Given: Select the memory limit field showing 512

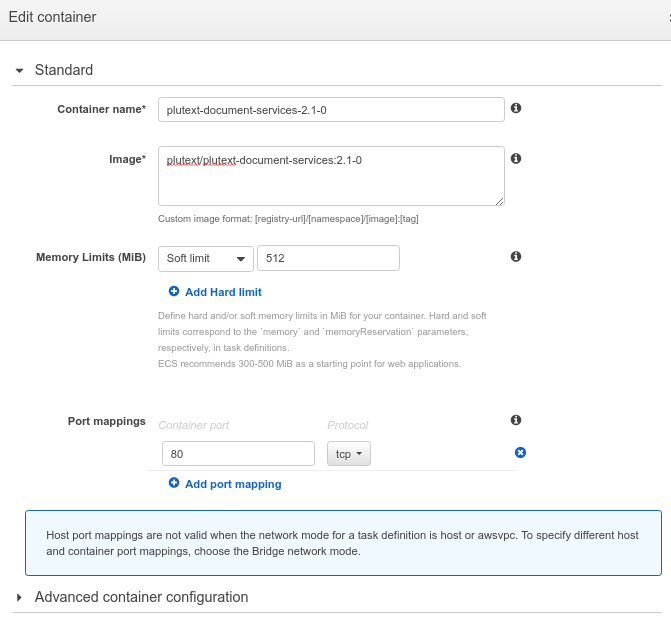Looking at the screenshot, I should pos(328,258).
